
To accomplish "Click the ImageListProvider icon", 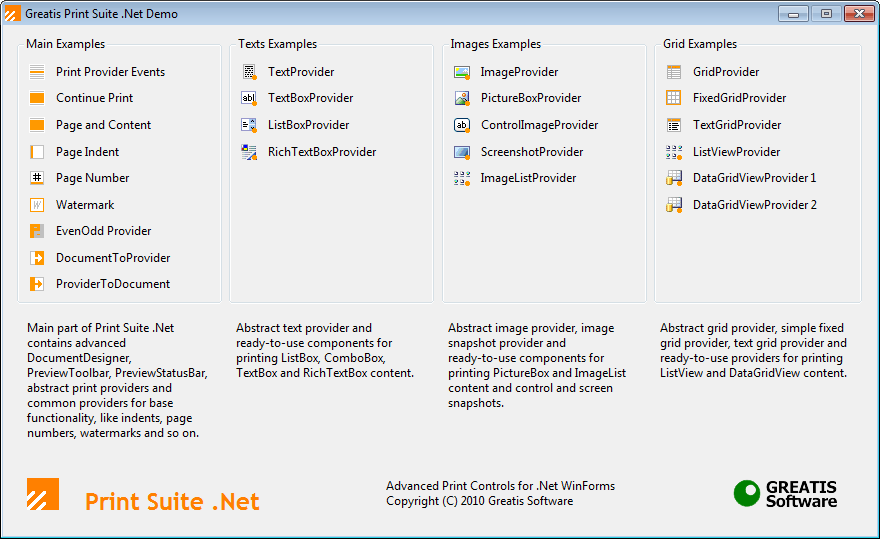I will 461,178.
